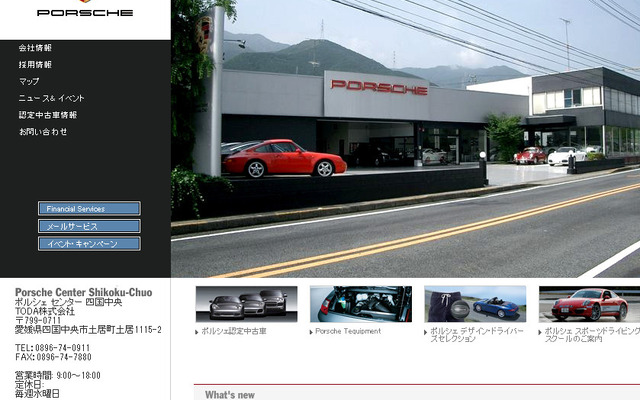This screenshot has height=400, width=640.
Task: Click the FAX: 0896-74-7880 text
Action: click(53, 357)
